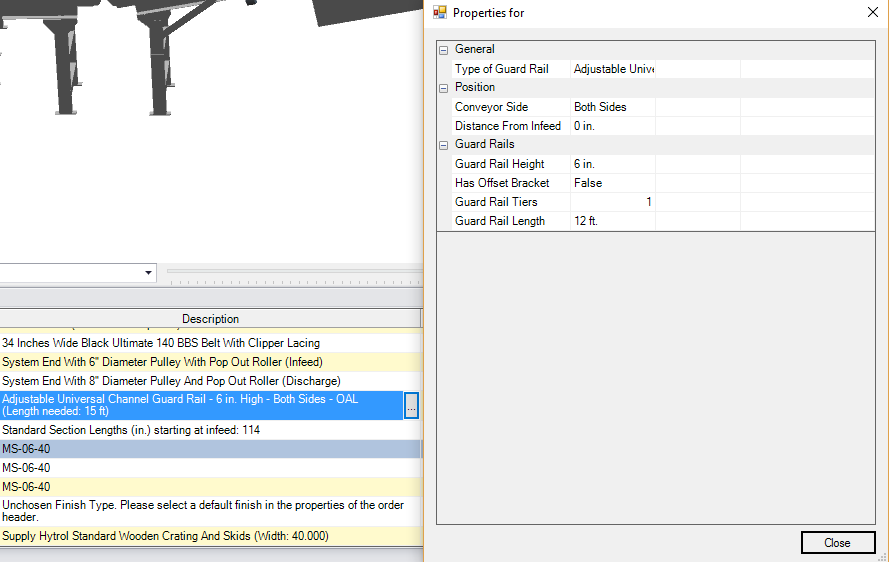Image resolution: width=889 pixels, height=562 pixels.
Task: Select Conveyor Side value Both Sides
Action: [612, 107]
